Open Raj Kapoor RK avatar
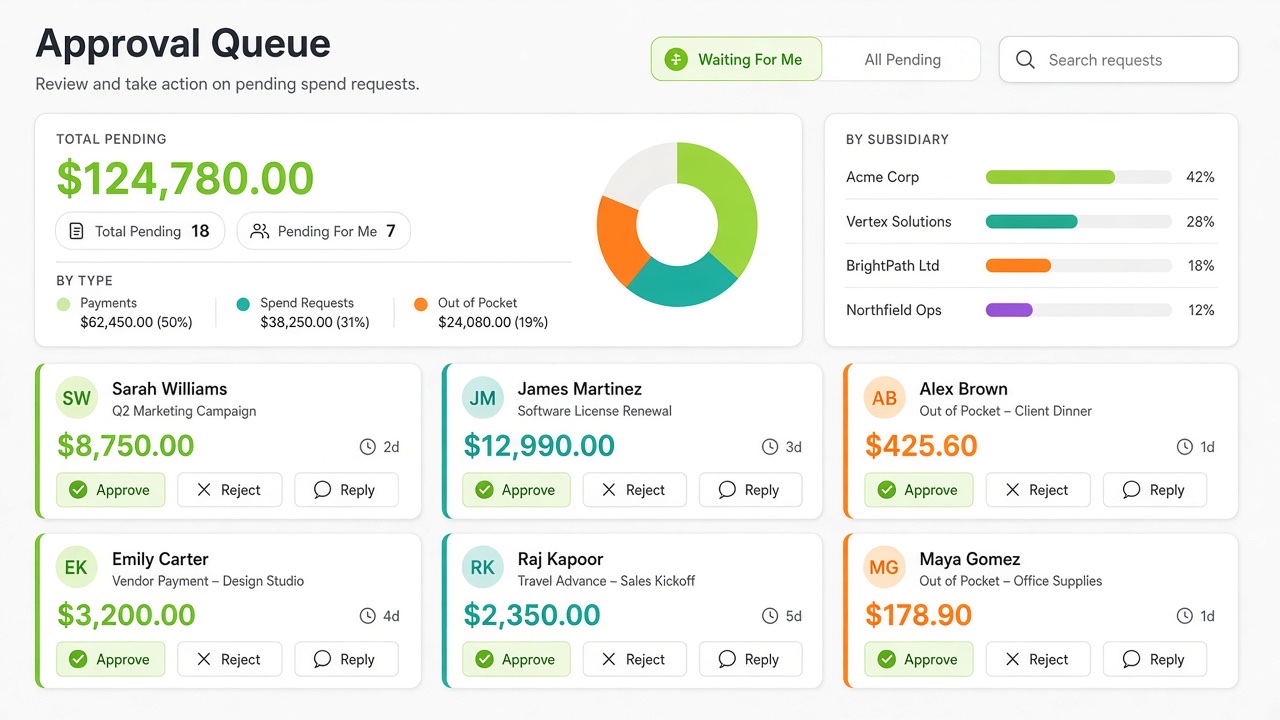1280x720 pixels. (x=483, y=567)
